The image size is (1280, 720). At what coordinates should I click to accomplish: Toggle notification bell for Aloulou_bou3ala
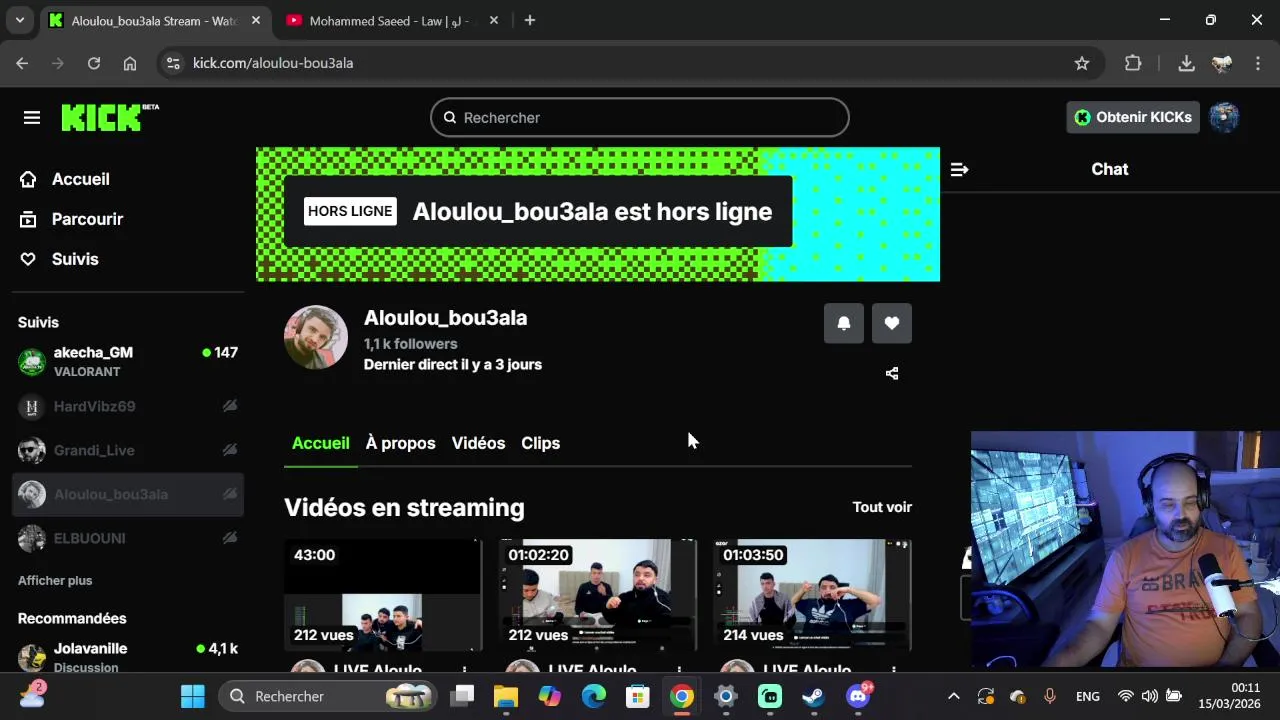click(x=844, y=323)
